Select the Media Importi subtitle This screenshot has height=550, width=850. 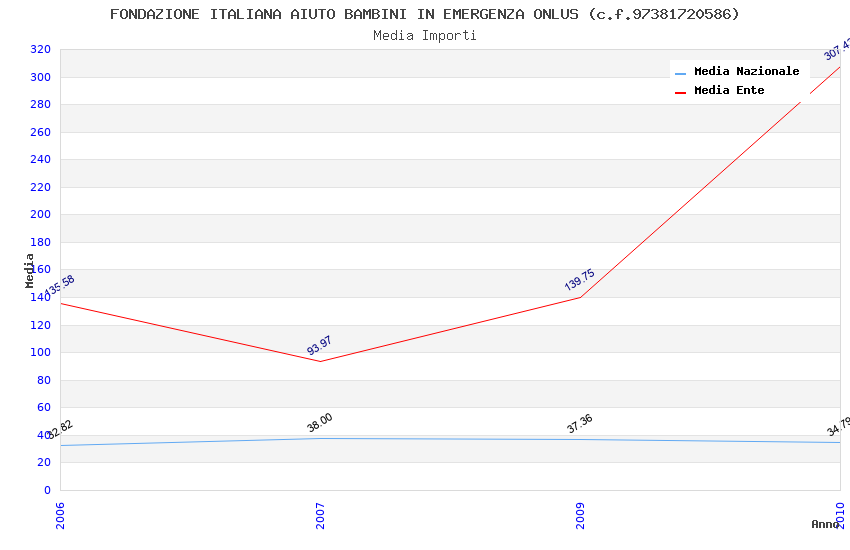pos(424,35)
